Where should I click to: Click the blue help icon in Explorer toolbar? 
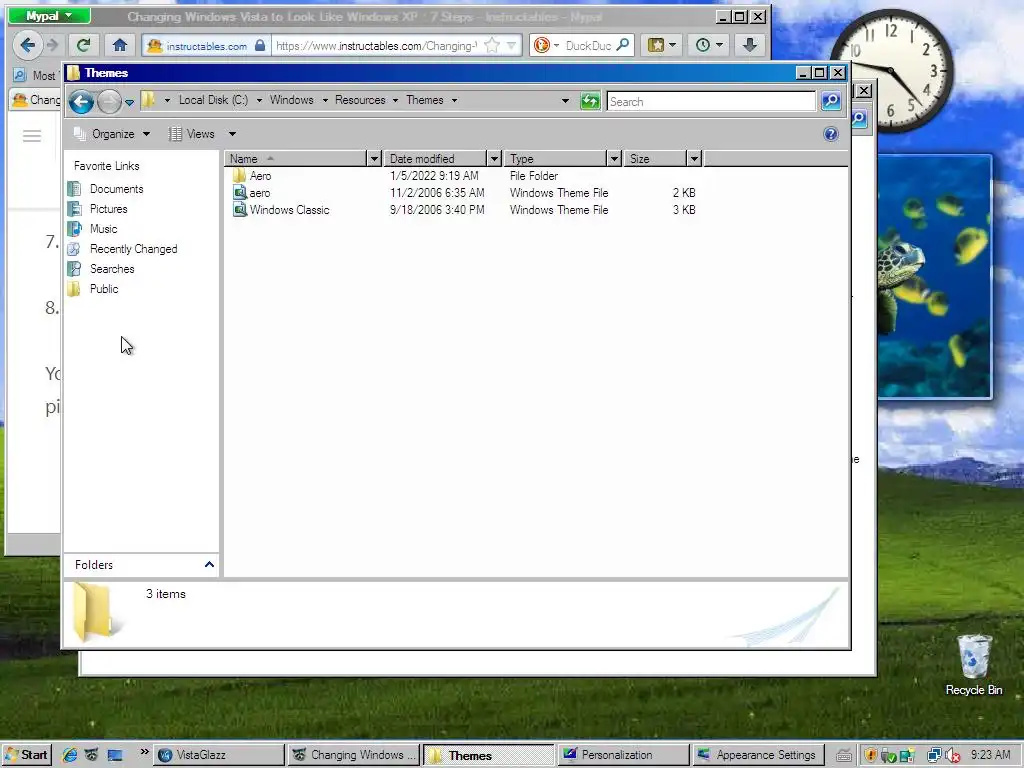[831, 134]
